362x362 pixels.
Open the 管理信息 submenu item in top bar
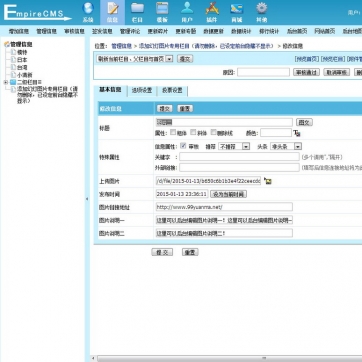pyautogui.click(x=46, y=31)
